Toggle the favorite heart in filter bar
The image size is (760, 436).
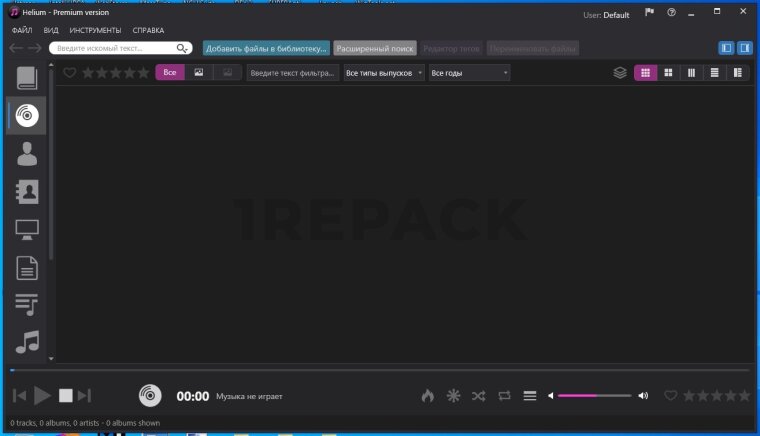tap(70, 73)
